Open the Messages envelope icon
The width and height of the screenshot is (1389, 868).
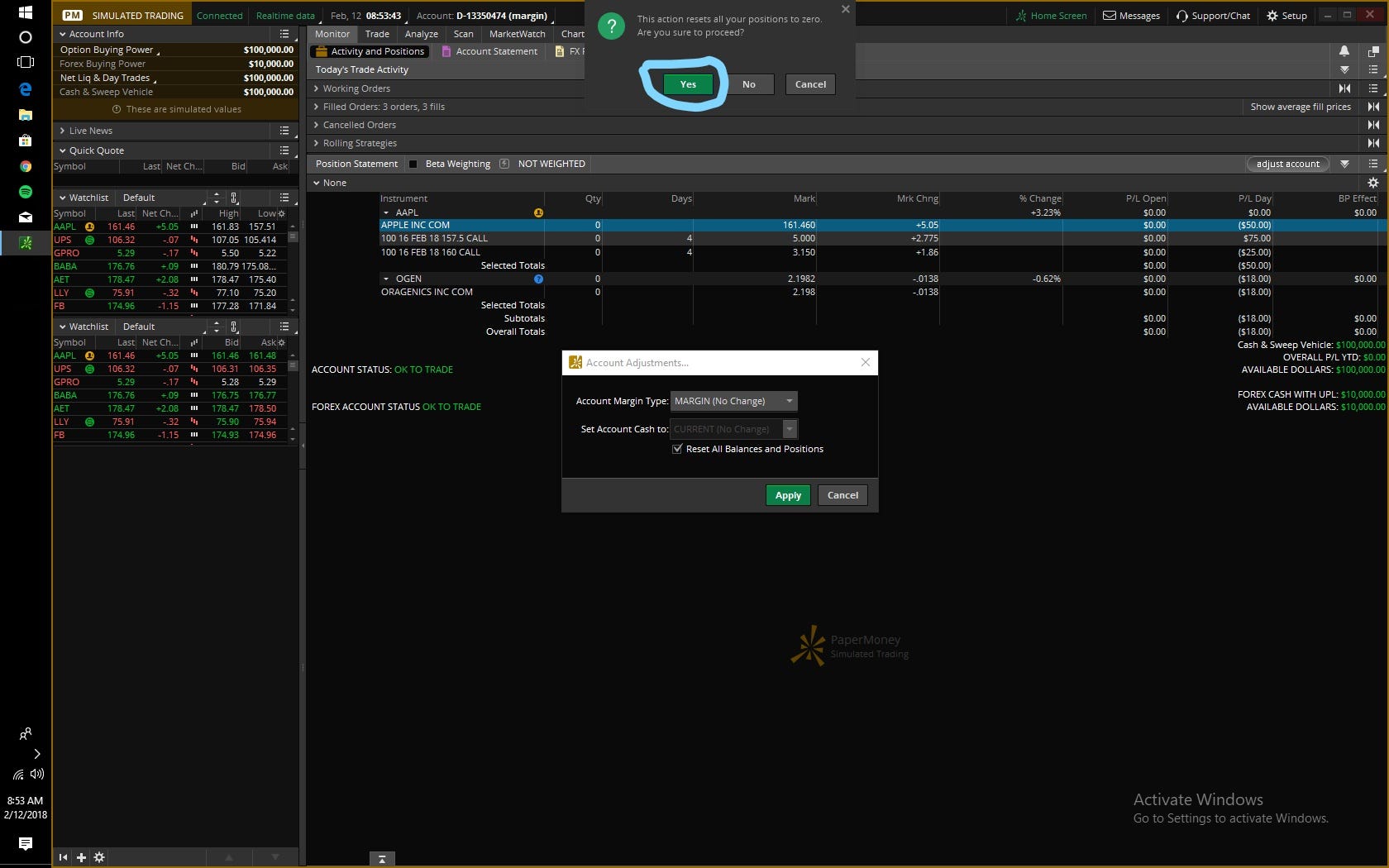pos(1110,16)
